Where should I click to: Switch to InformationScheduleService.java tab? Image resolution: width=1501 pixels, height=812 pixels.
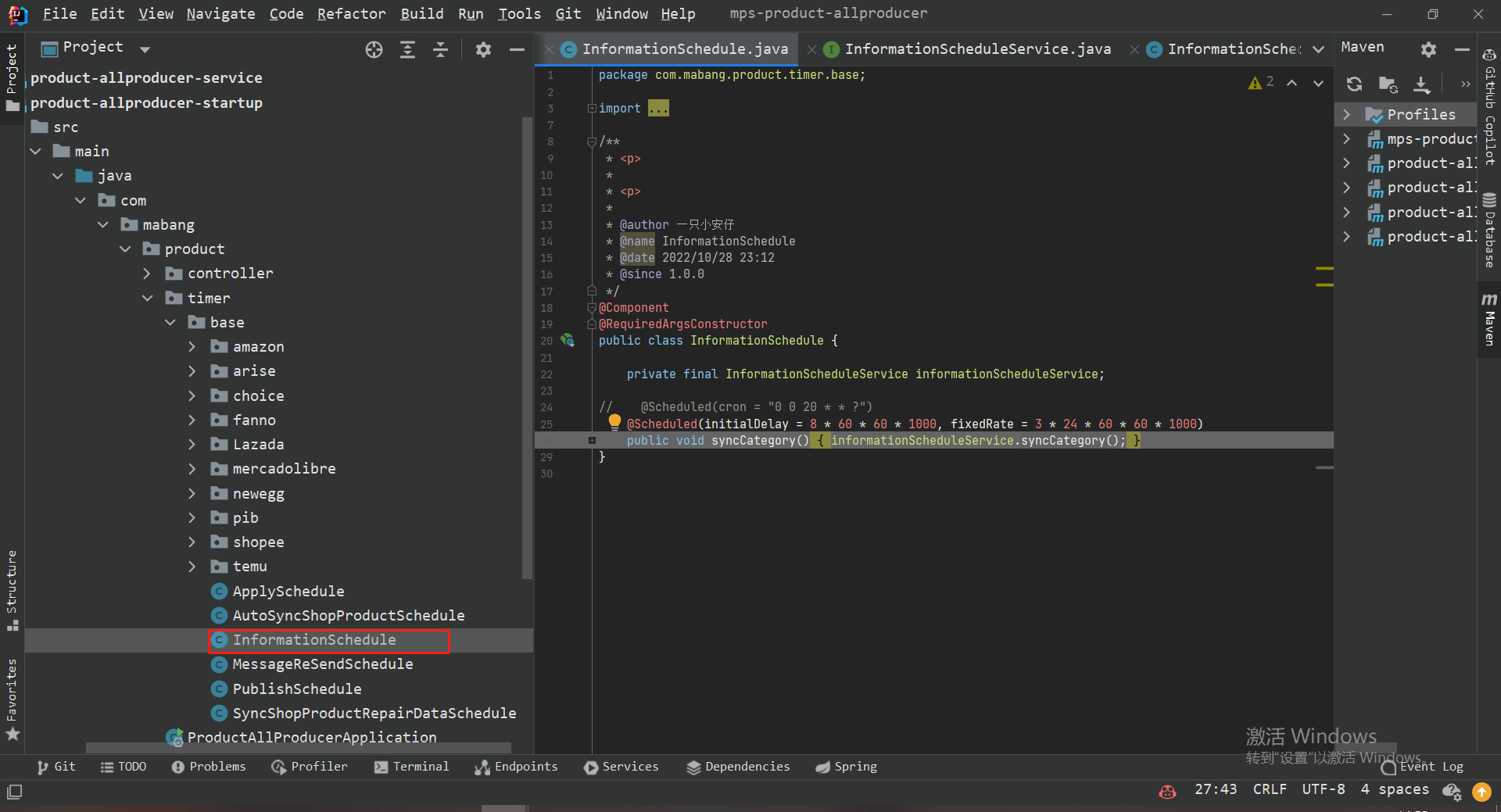976,49
